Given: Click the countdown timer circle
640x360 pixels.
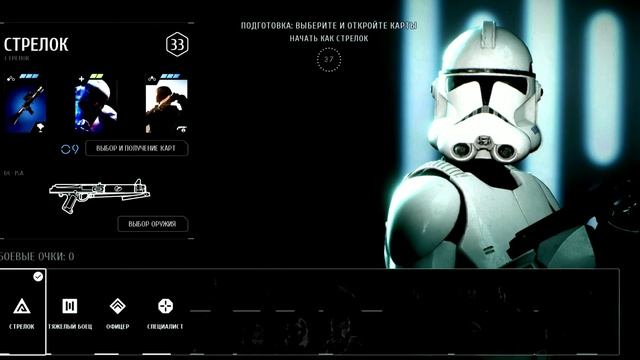Looking at the screenshot, I should coord(329,60).
